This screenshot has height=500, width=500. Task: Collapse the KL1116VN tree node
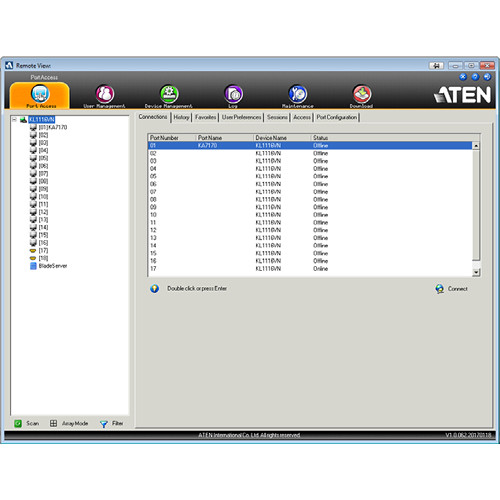click(x=14, y=119)
